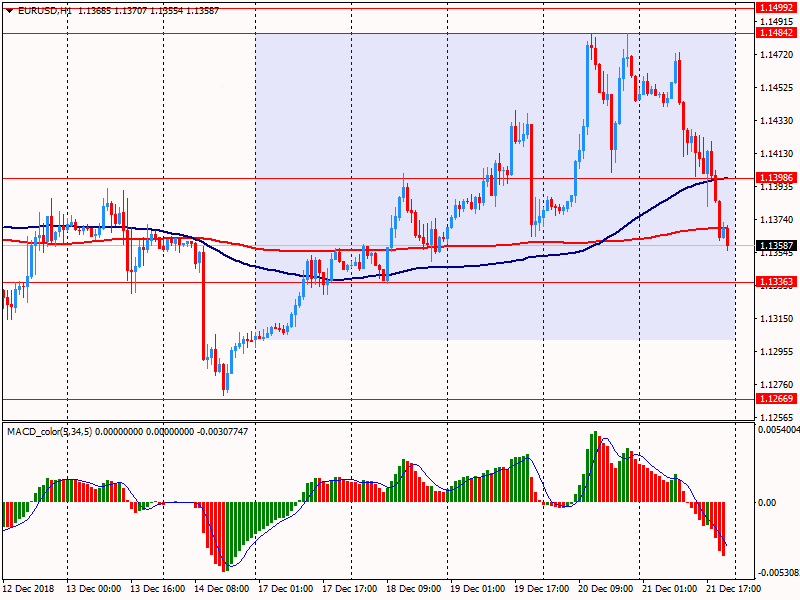
Task: Click the 1.12955 price axis value
Action: [x=777, y=352]
